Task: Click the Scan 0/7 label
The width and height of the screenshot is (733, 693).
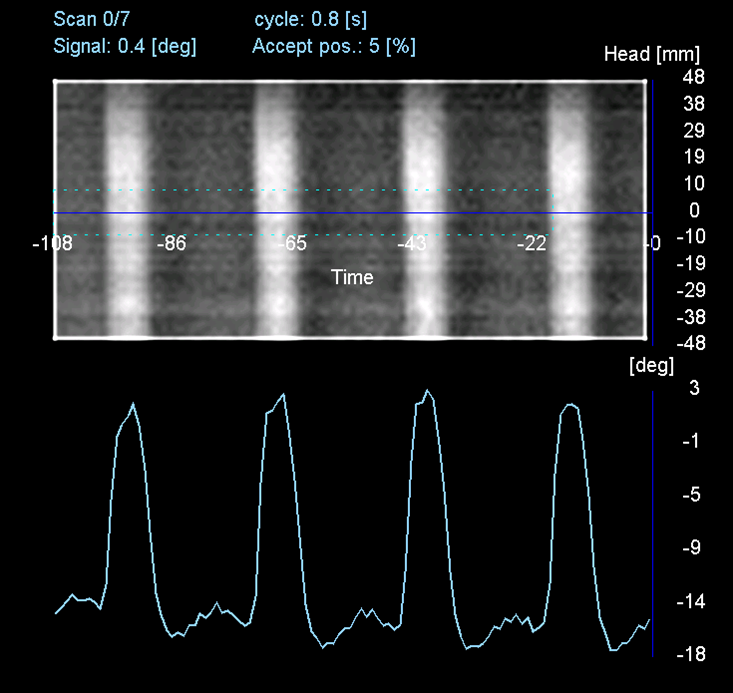Action: tap(91, 19)
